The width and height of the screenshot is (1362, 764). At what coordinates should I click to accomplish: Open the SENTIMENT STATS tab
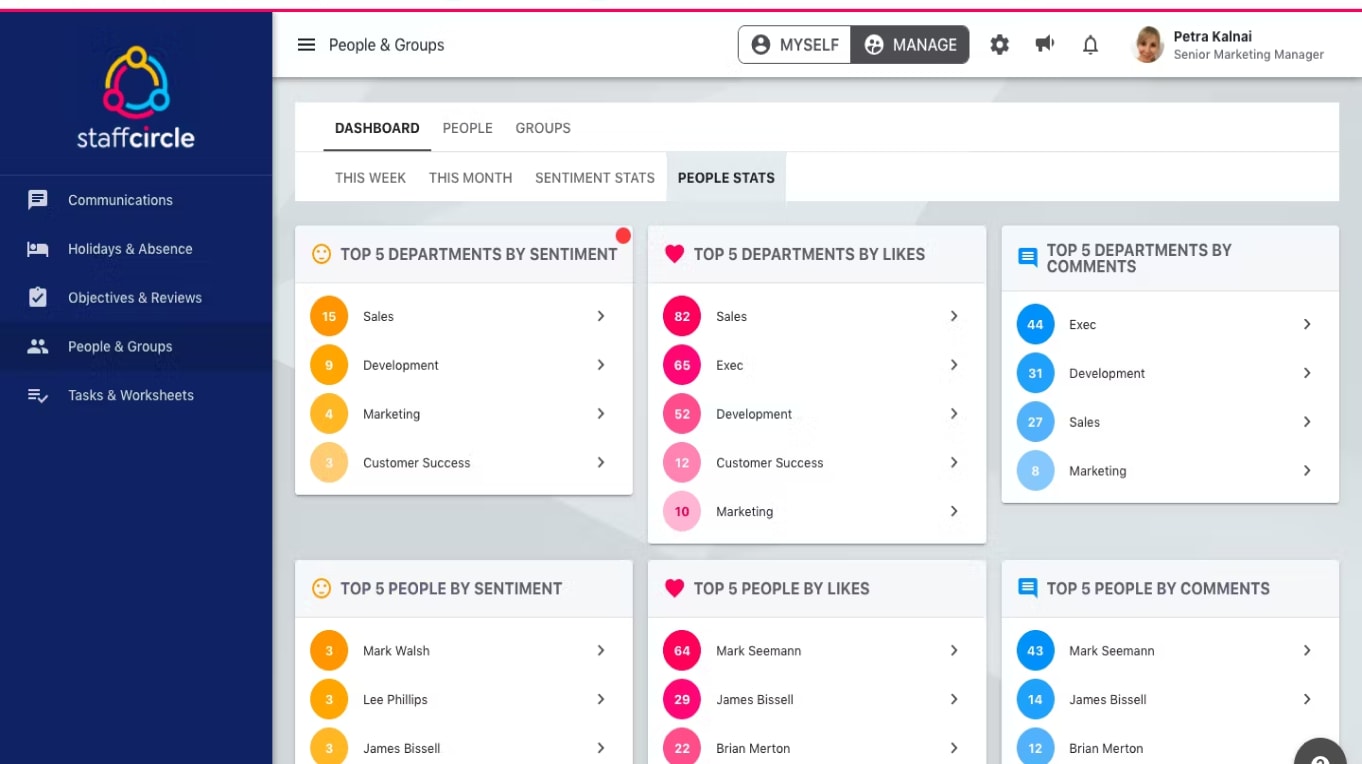pyautogui.click(x=594, y=178)
